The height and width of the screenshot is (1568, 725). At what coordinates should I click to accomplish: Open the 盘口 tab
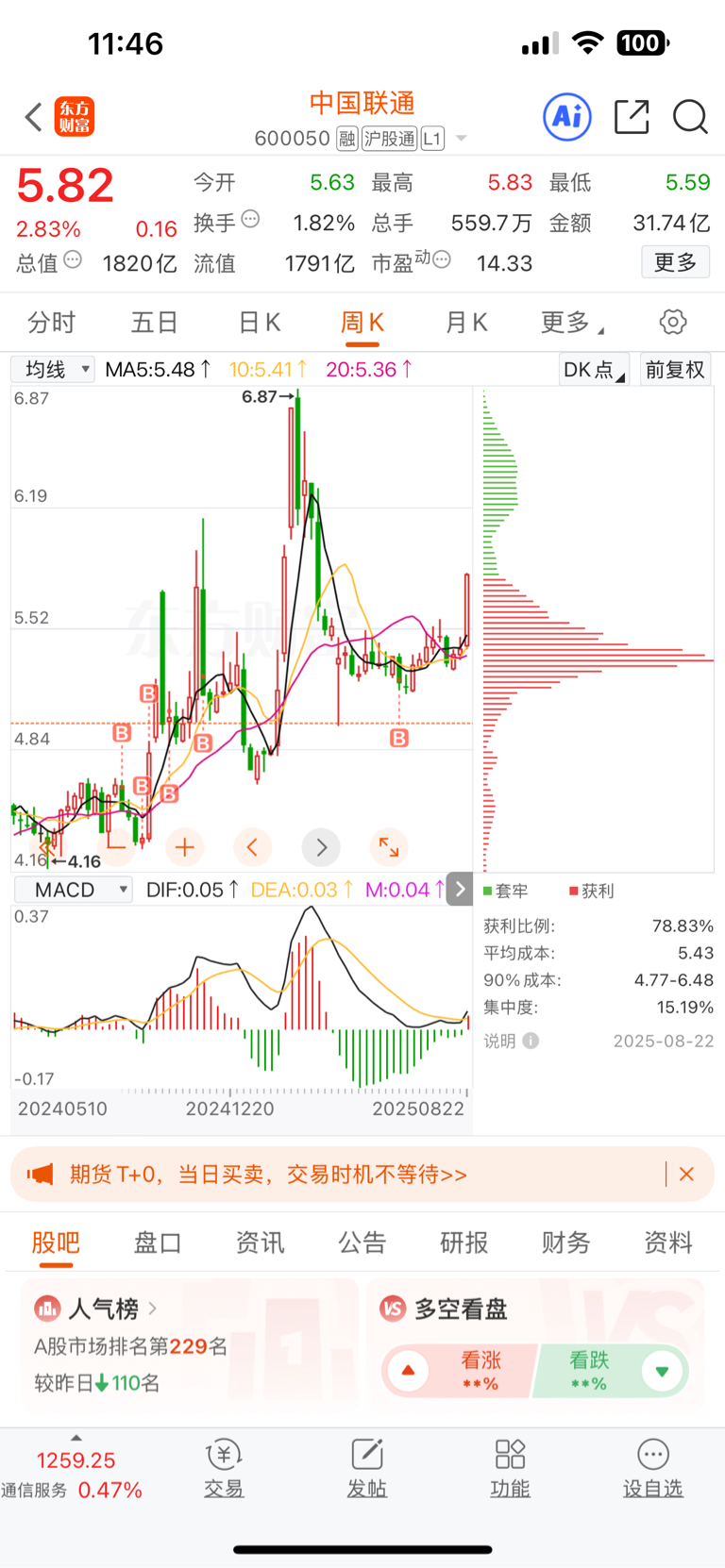(158, 1243)
